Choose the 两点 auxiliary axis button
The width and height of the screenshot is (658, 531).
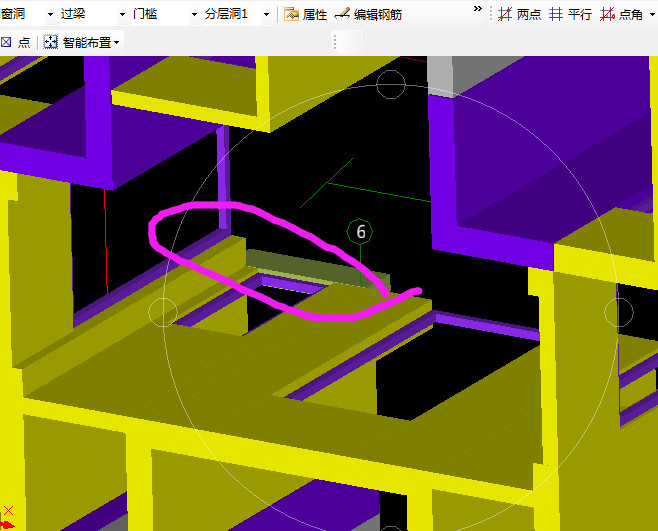click(x=520, y=15)
